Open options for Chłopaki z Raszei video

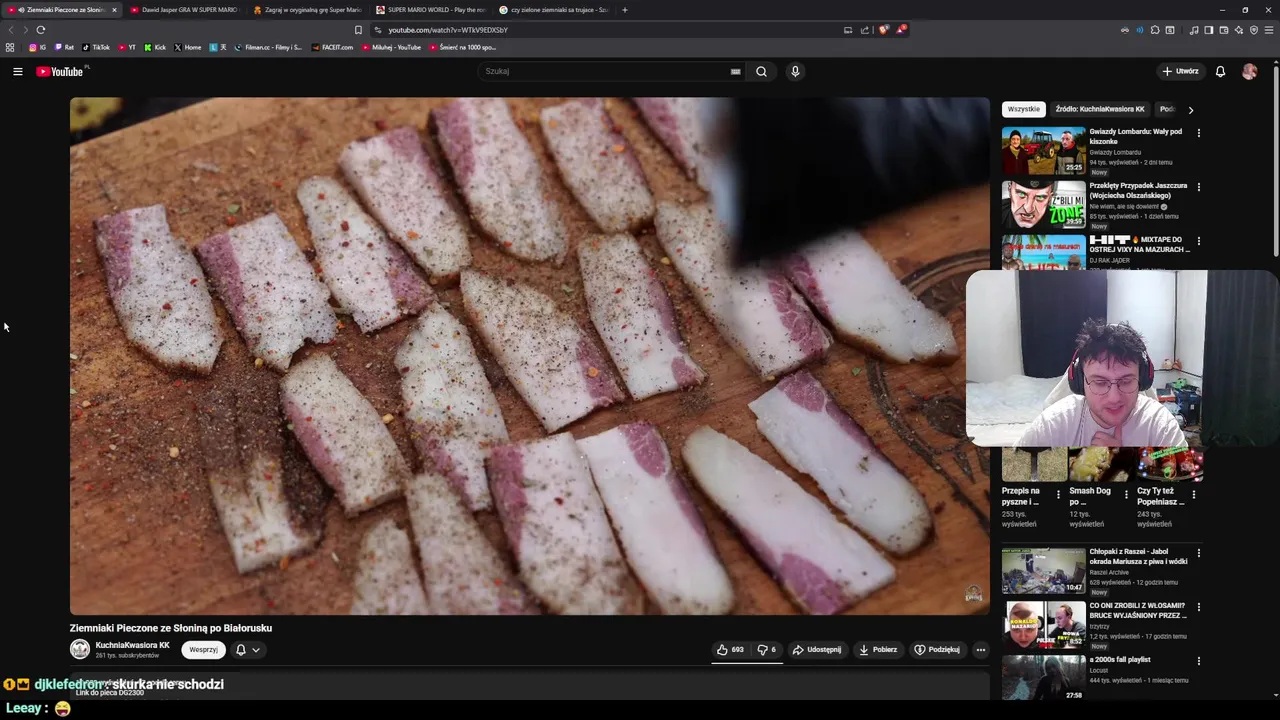point(1198,553)
